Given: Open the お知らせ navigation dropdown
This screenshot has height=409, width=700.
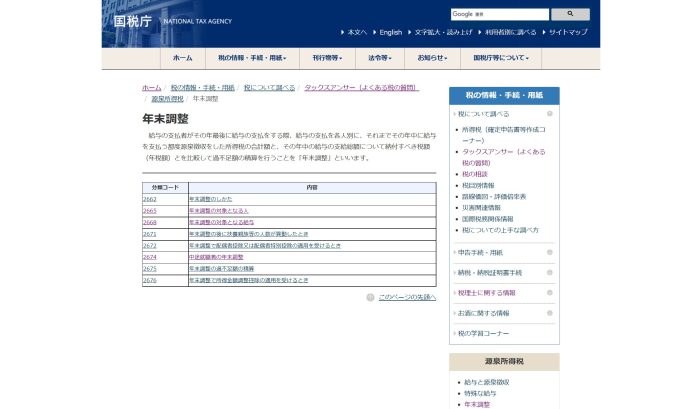Looking at the screenshot, I should tap(432, 58).
